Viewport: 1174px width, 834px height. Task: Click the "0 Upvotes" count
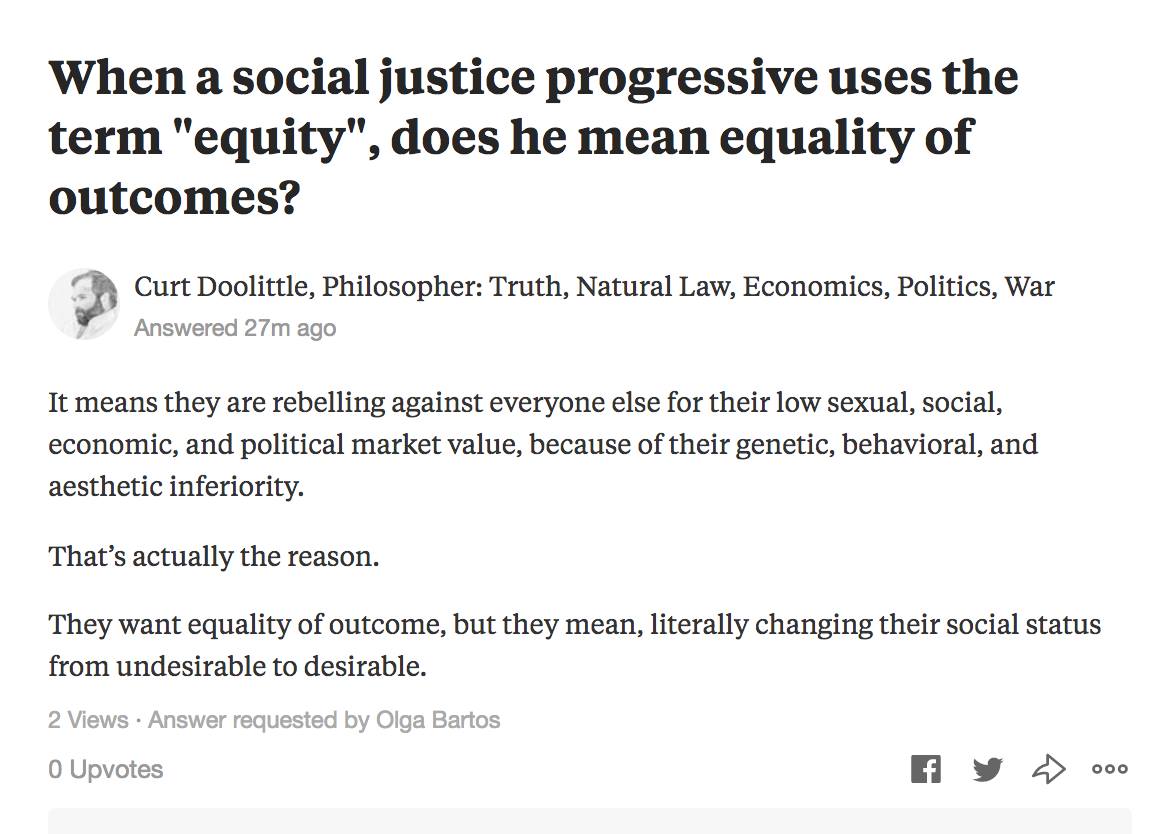[x=106, y=769]
